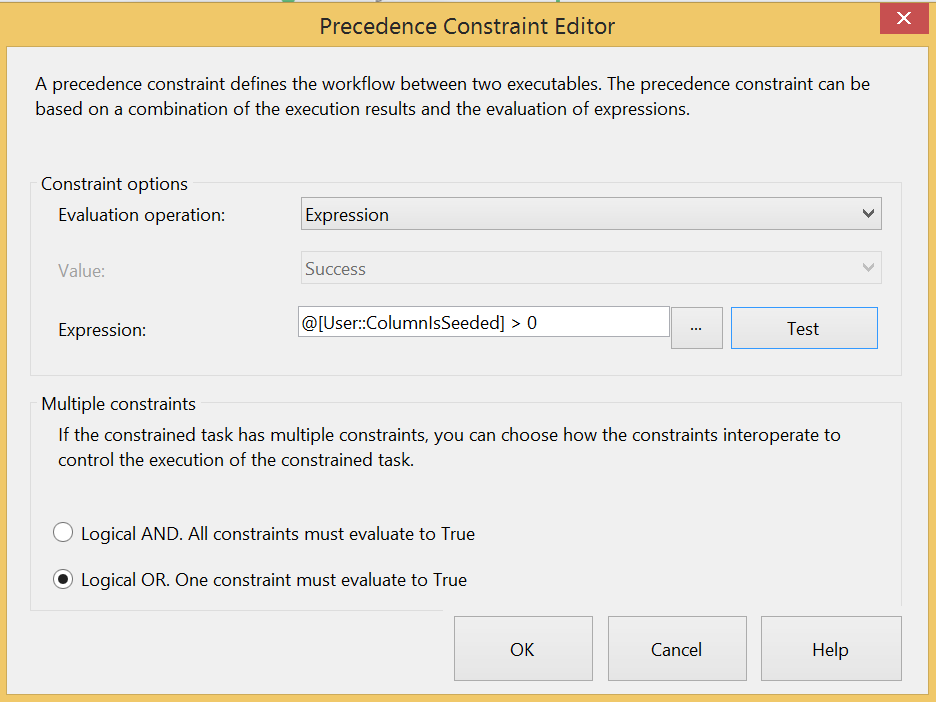Click the arrow on the Value dropdown
The height and width of the screenshot is (702, 936).
point(867,269)
